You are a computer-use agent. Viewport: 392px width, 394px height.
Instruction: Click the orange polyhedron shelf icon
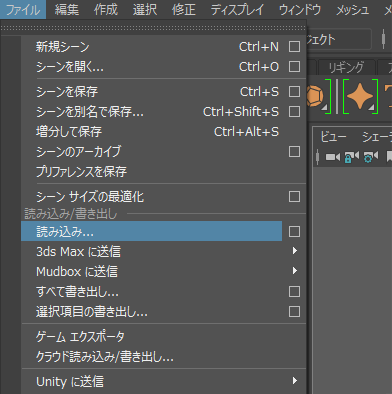click(315, 97)
